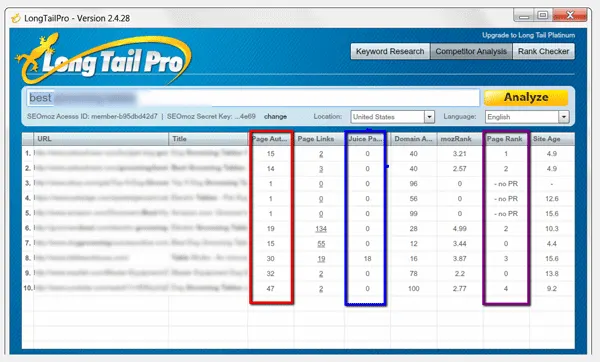Click Site Age value 4.4
Viewport: 600px width, 362px height.
click(x=552, y=244)
